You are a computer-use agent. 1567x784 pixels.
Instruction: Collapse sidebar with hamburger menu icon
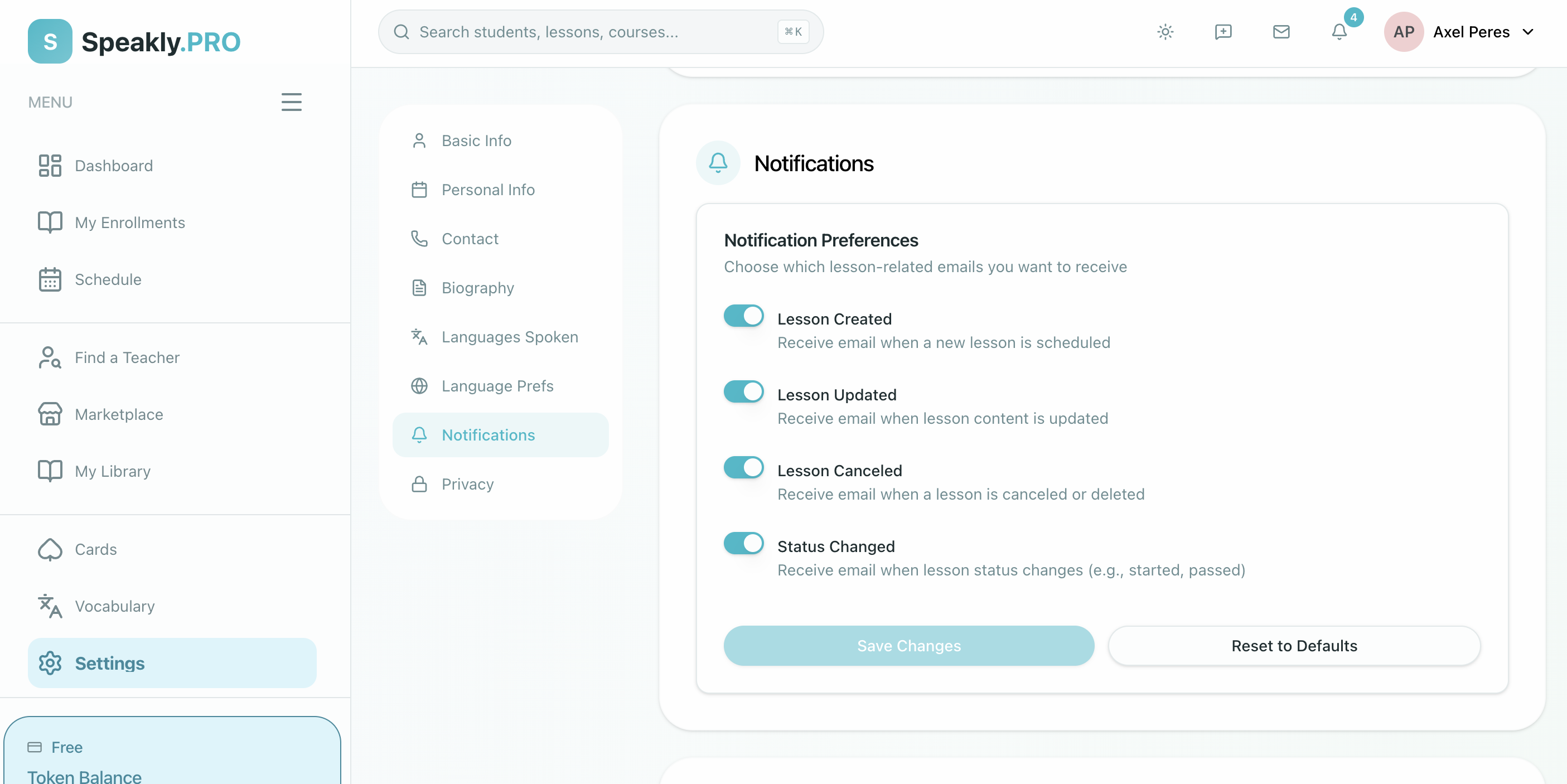tap(292, 102)
